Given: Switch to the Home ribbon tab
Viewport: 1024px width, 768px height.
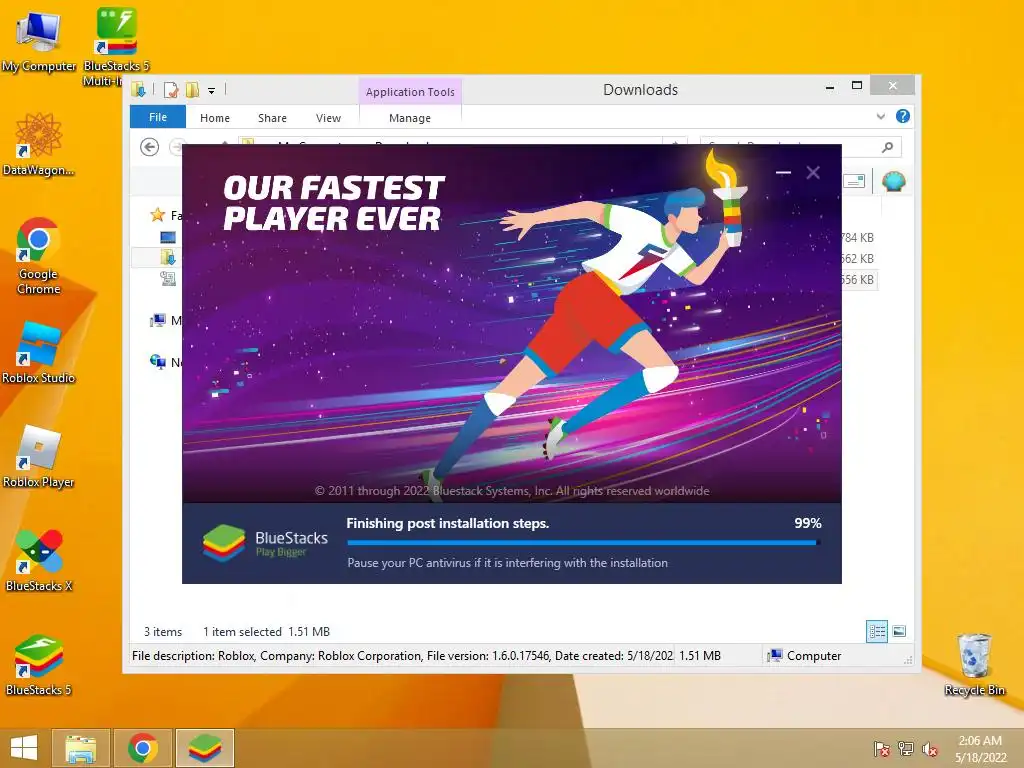Looking at the screenshot, I should pos(215,118).
